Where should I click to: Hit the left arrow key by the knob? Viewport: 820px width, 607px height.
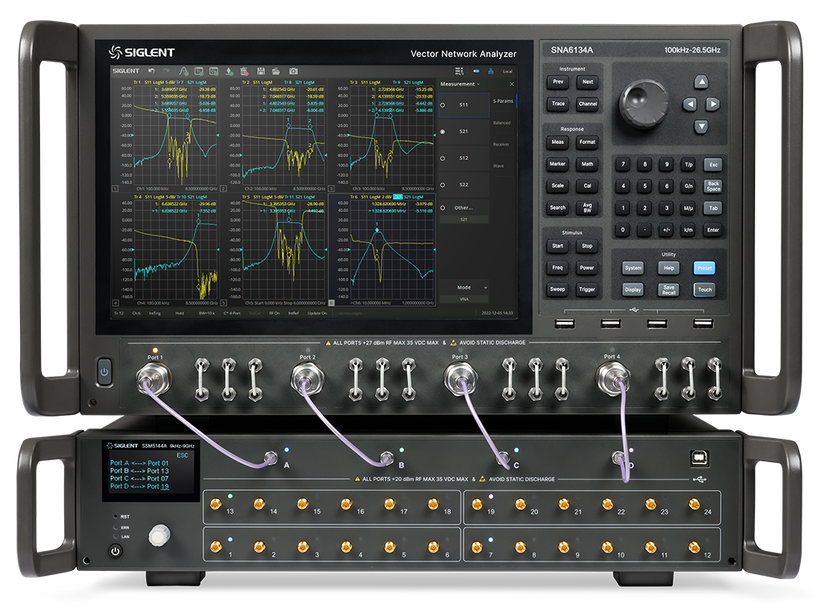tap(690, 104)
